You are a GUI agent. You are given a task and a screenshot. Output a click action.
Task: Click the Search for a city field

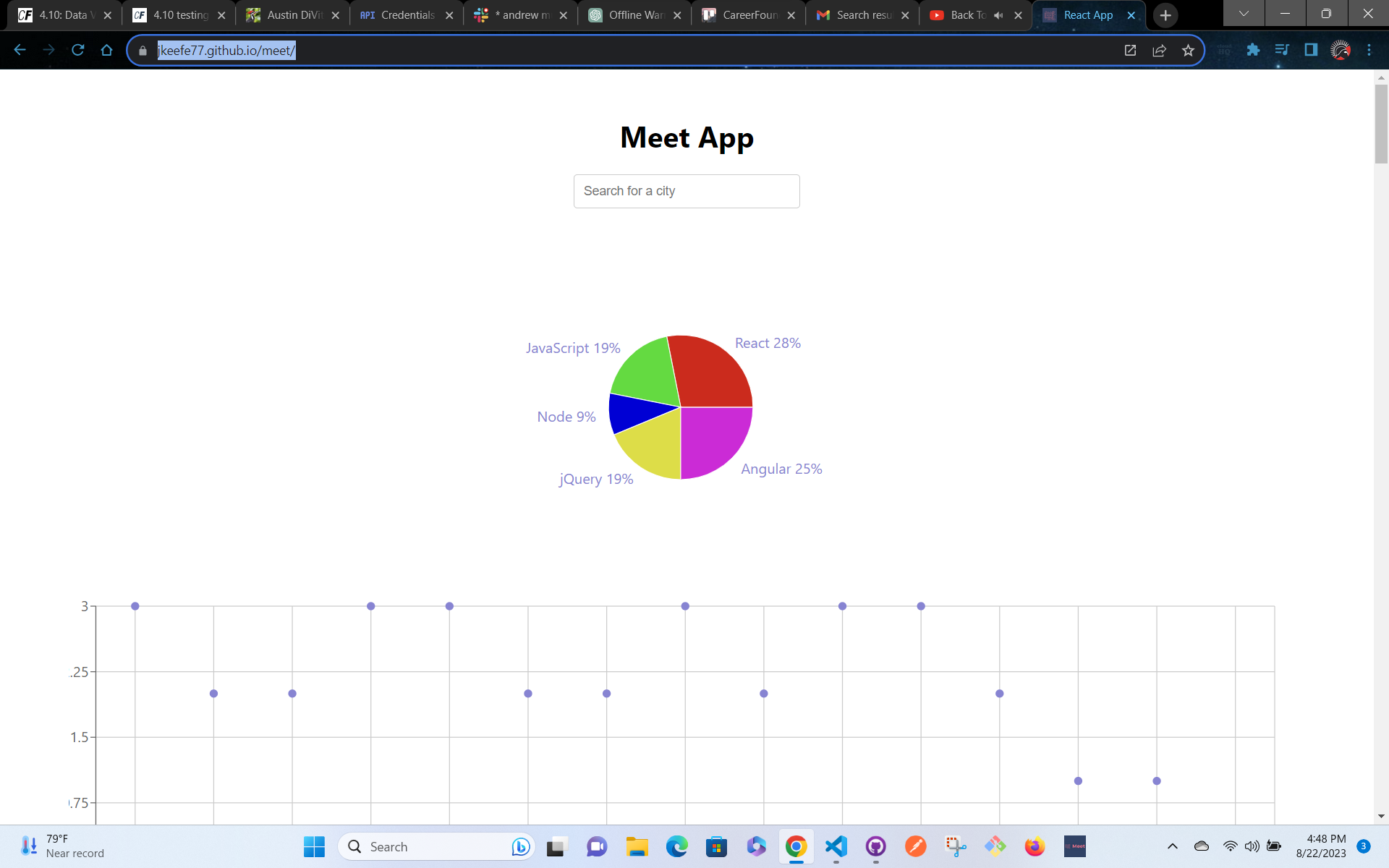tap(687, 191)
